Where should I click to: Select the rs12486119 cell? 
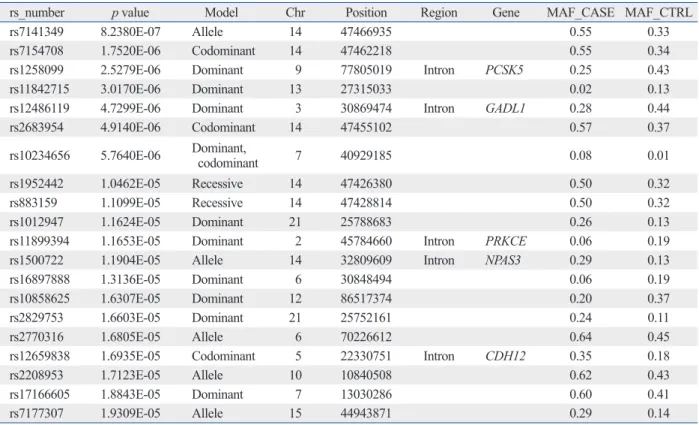(39, 108)
